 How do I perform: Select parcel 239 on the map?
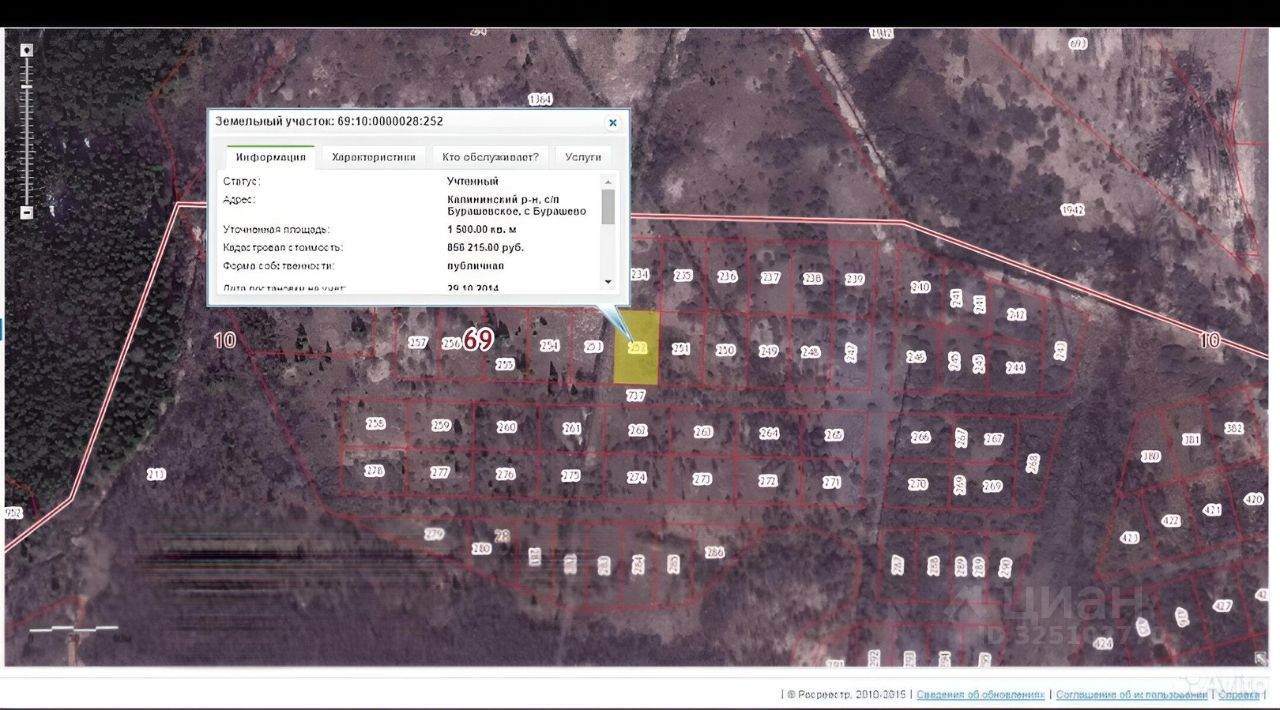click(x=854, y=279)
